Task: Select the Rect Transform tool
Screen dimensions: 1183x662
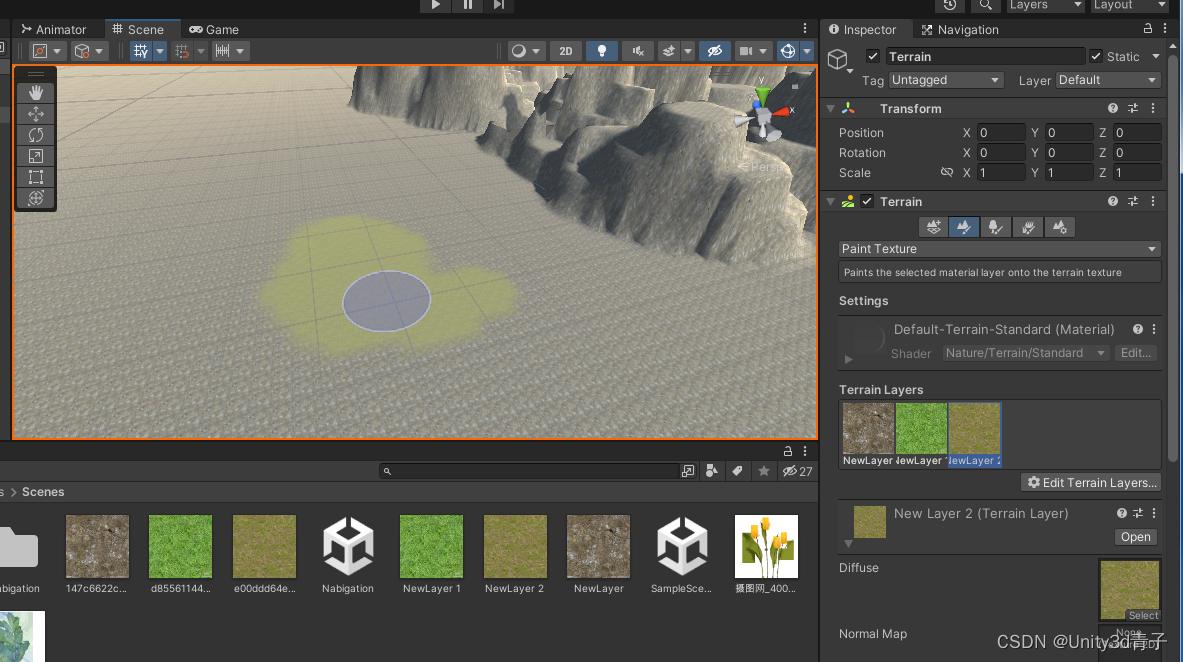Action: click(x=35, y=177)
